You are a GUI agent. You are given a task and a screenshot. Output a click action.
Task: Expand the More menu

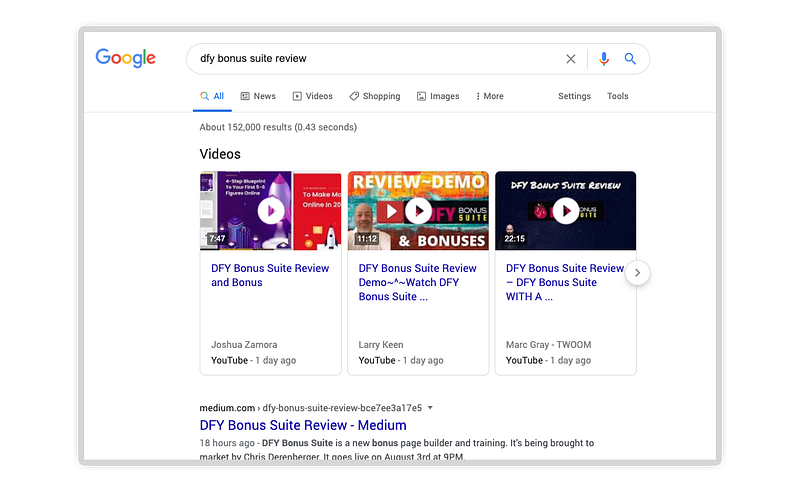point(490,96)
